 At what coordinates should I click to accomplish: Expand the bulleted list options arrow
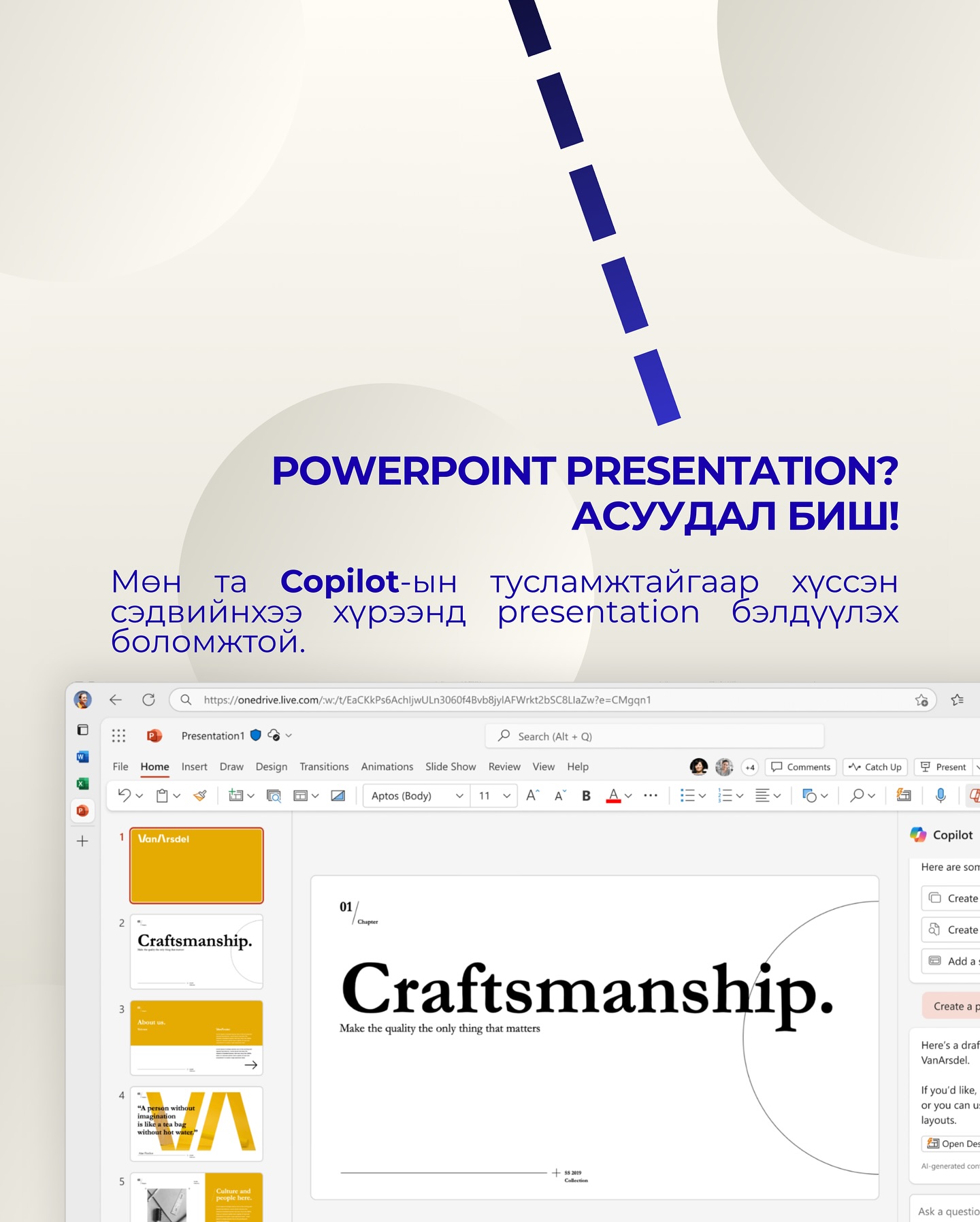tap(702, 795)
